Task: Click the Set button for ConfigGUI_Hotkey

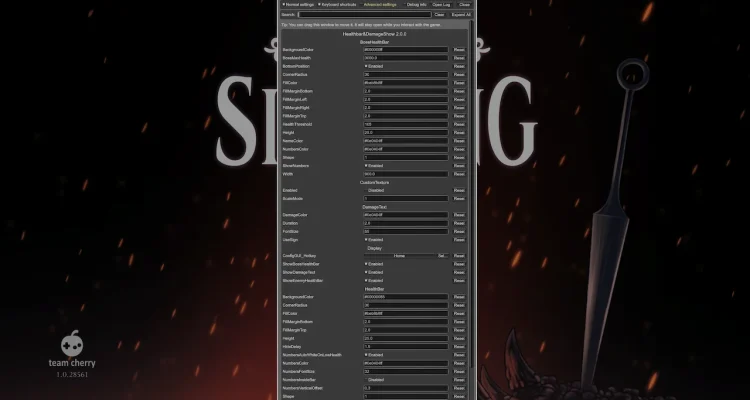Action: click(x=443, y=256)
